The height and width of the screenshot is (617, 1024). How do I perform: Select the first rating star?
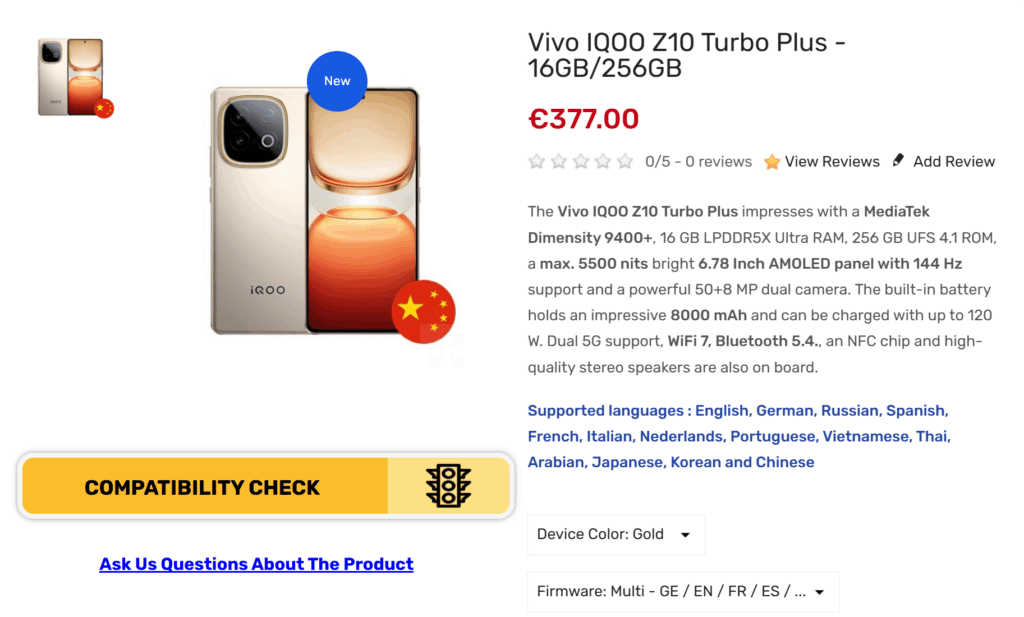coord(537,162)
